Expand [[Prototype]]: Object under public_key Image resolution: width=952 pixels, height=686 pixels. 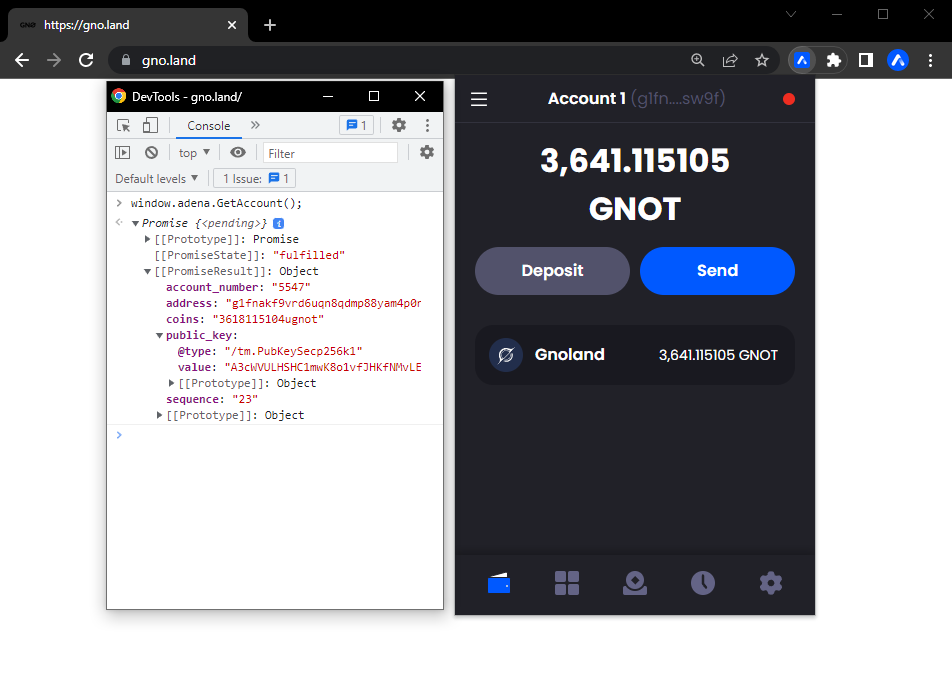[x=171, y=383]
